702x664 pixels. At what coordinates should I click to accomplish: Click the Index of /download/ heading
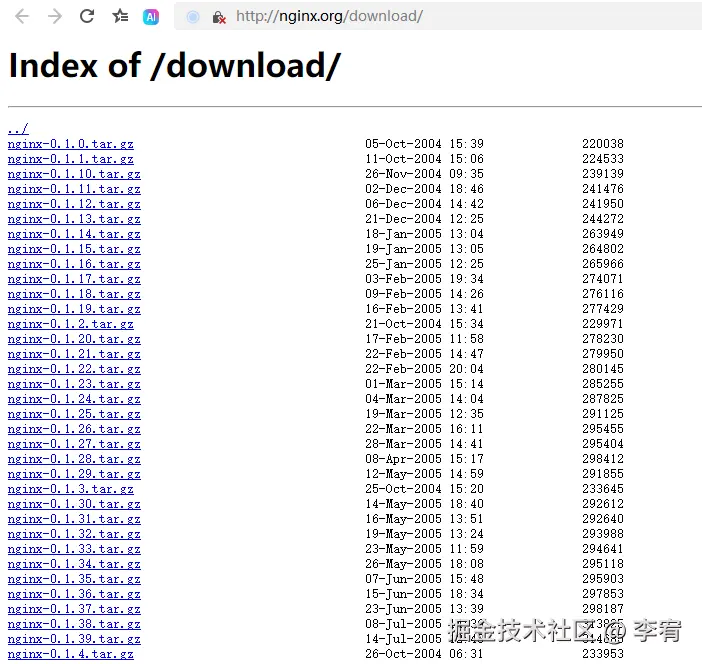coord(175,66)
